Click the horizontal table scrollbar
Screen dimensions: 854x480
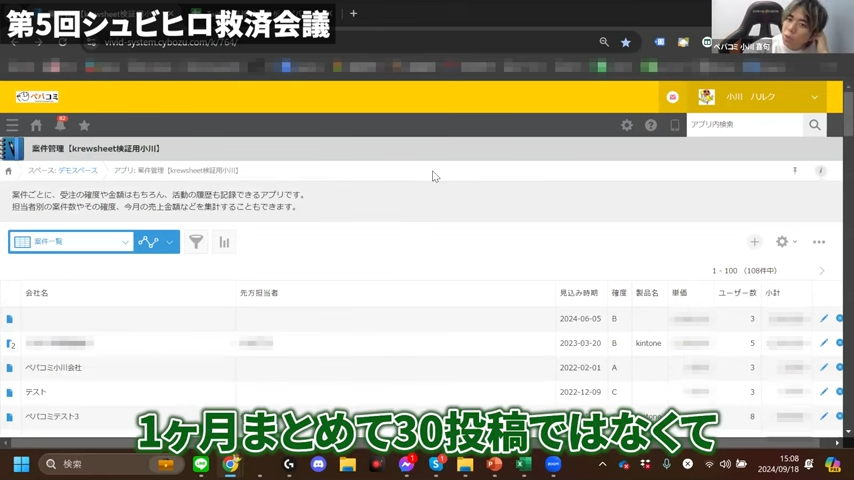(x=421, y=443)
